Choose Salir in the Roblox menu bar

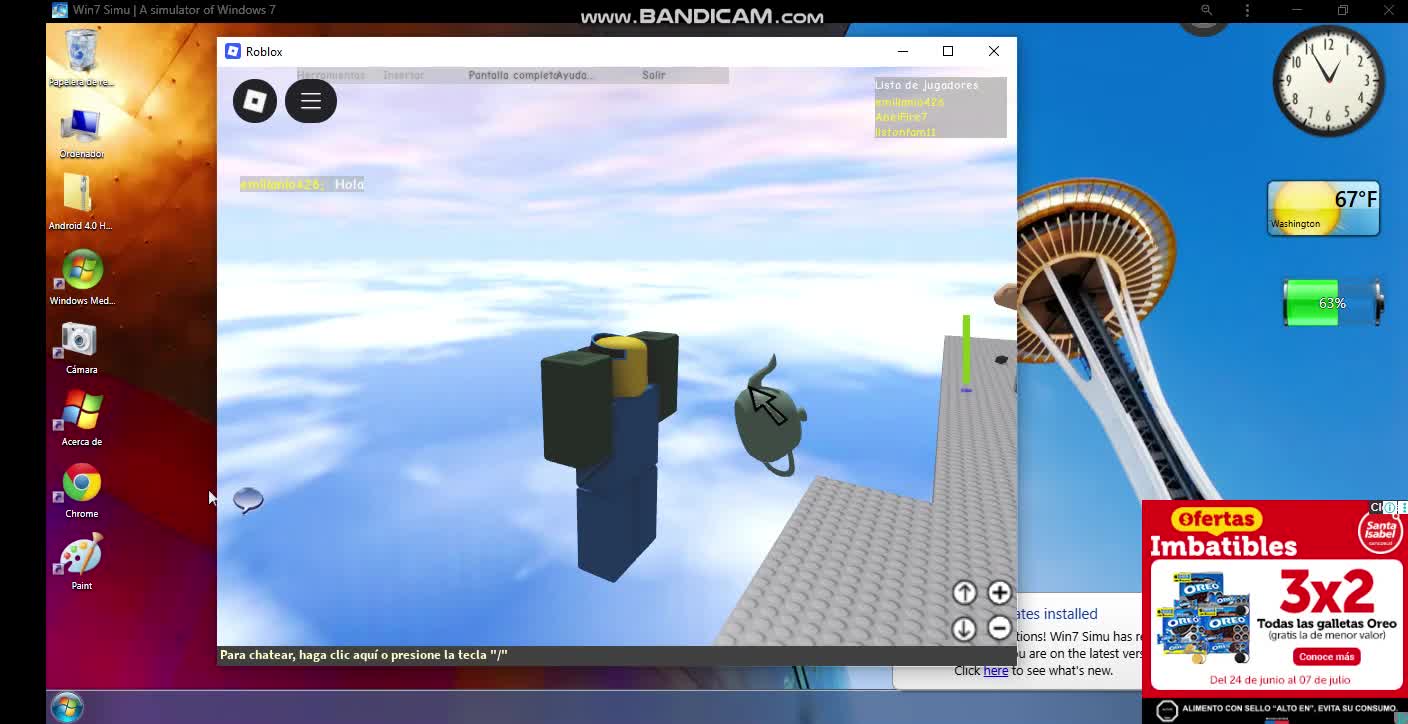[x=653, y=75]
